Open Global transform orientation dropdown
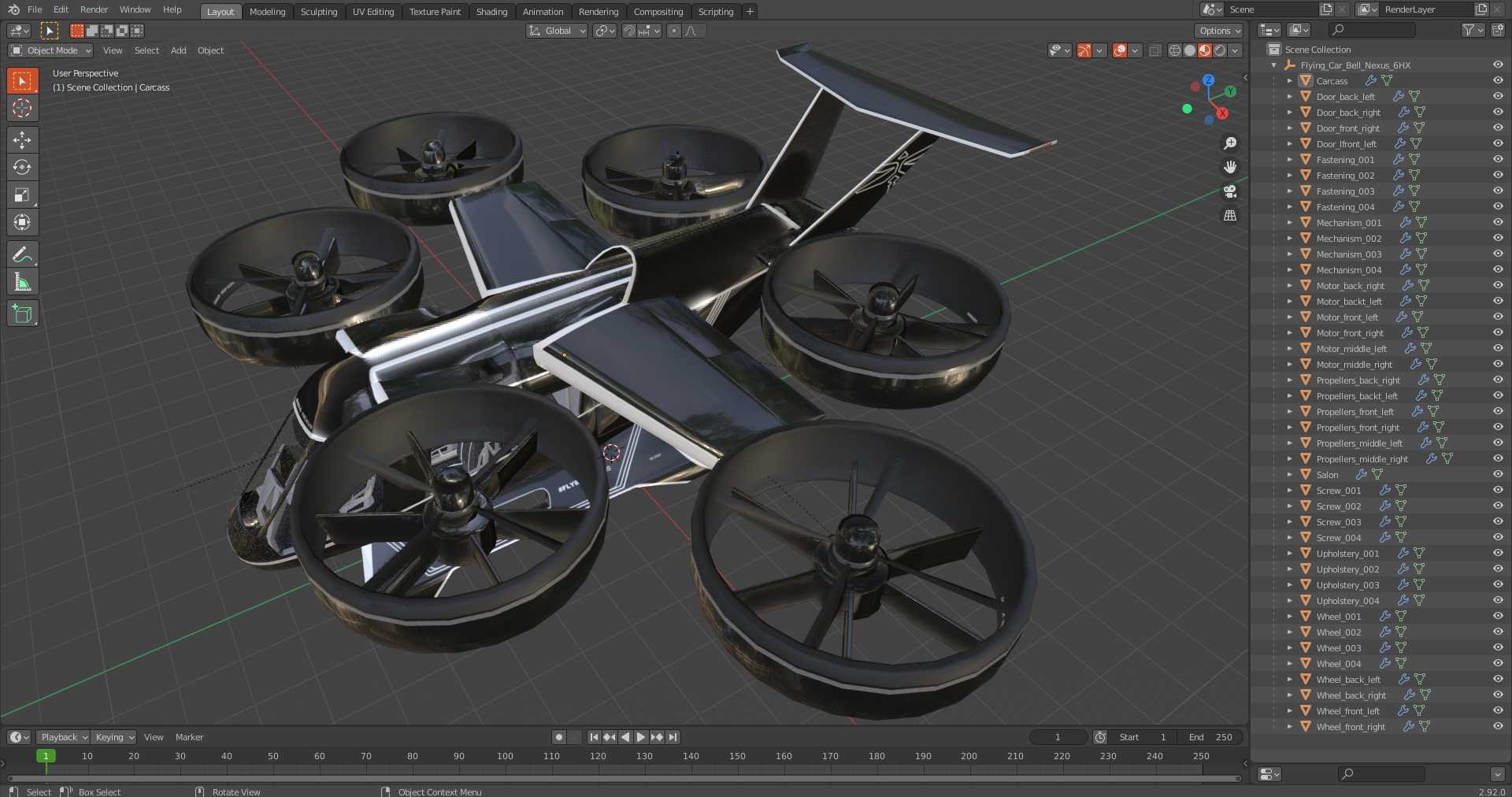This screenshot has height=797, width=1512. 557,31
